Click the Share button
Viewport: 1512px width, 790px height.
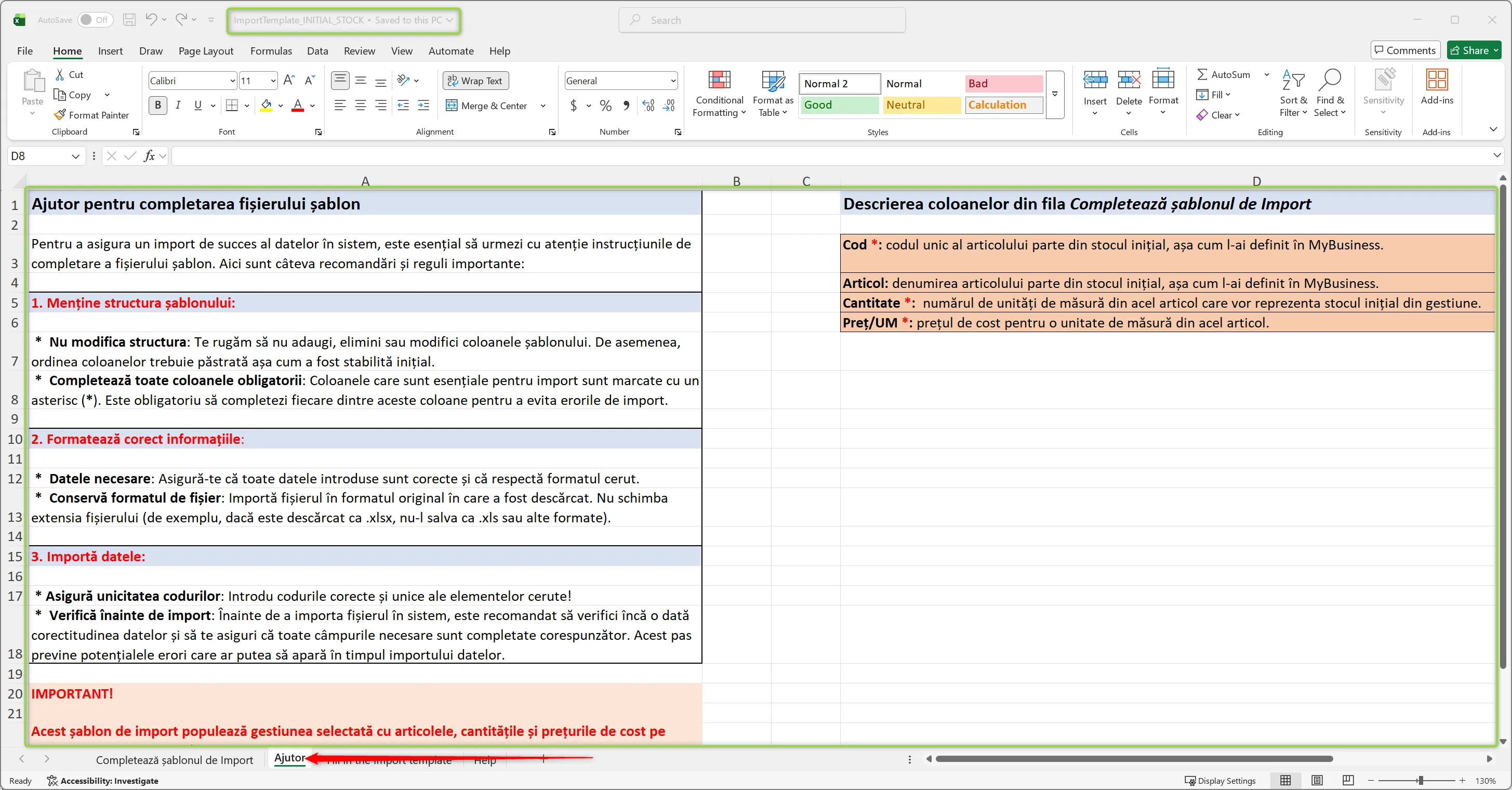1474,50
